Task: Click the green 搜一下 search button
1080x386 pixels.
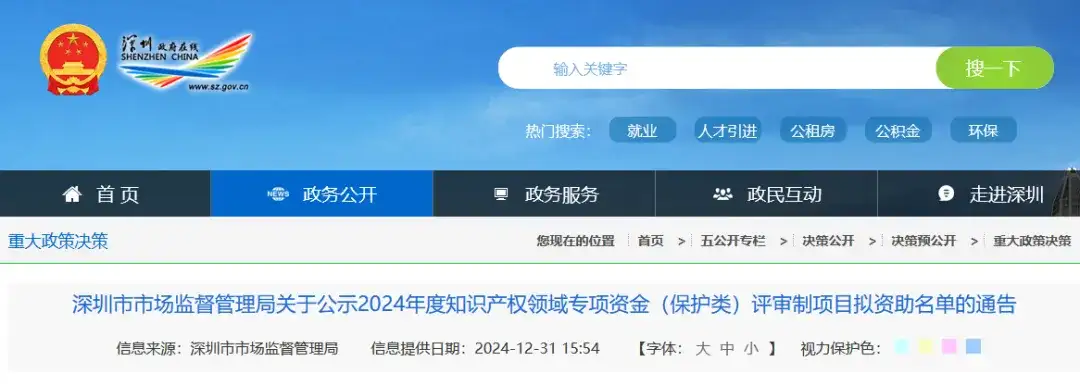Action: coord(994,68)
